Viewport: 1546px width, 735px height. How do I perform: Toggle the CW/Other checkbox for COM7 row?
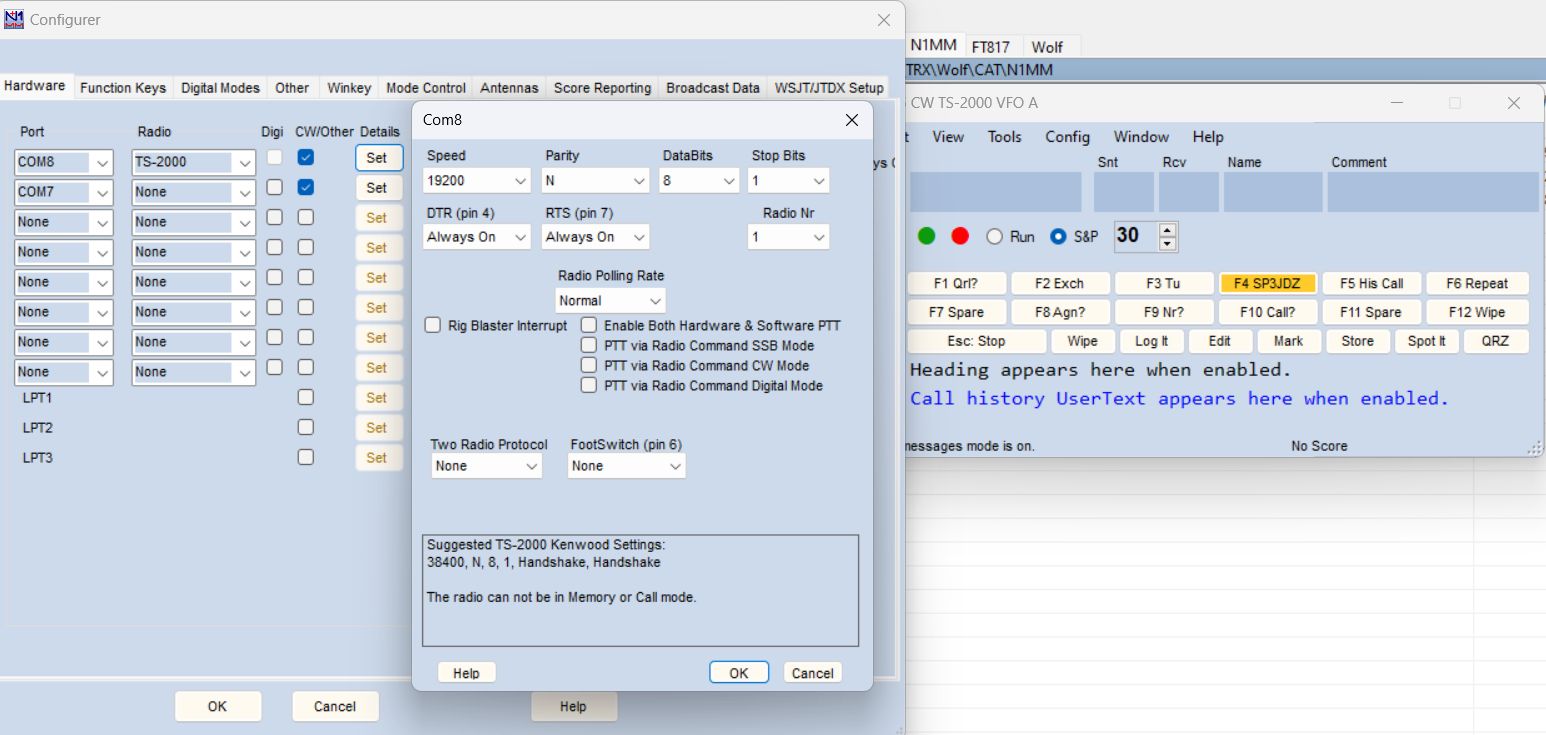tap(306, 187)
